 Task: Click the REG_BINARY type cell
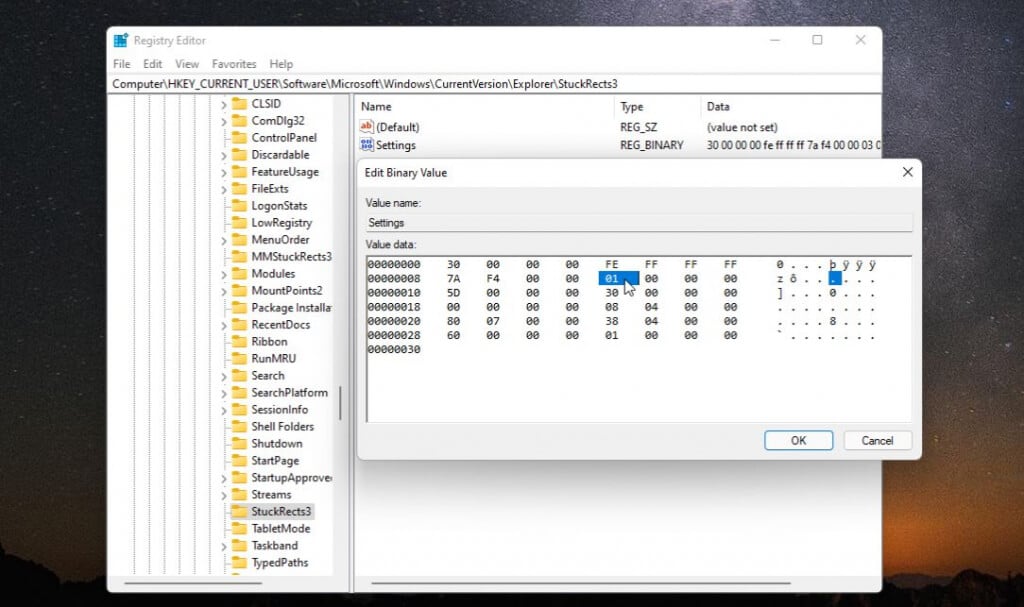(651, 145)
